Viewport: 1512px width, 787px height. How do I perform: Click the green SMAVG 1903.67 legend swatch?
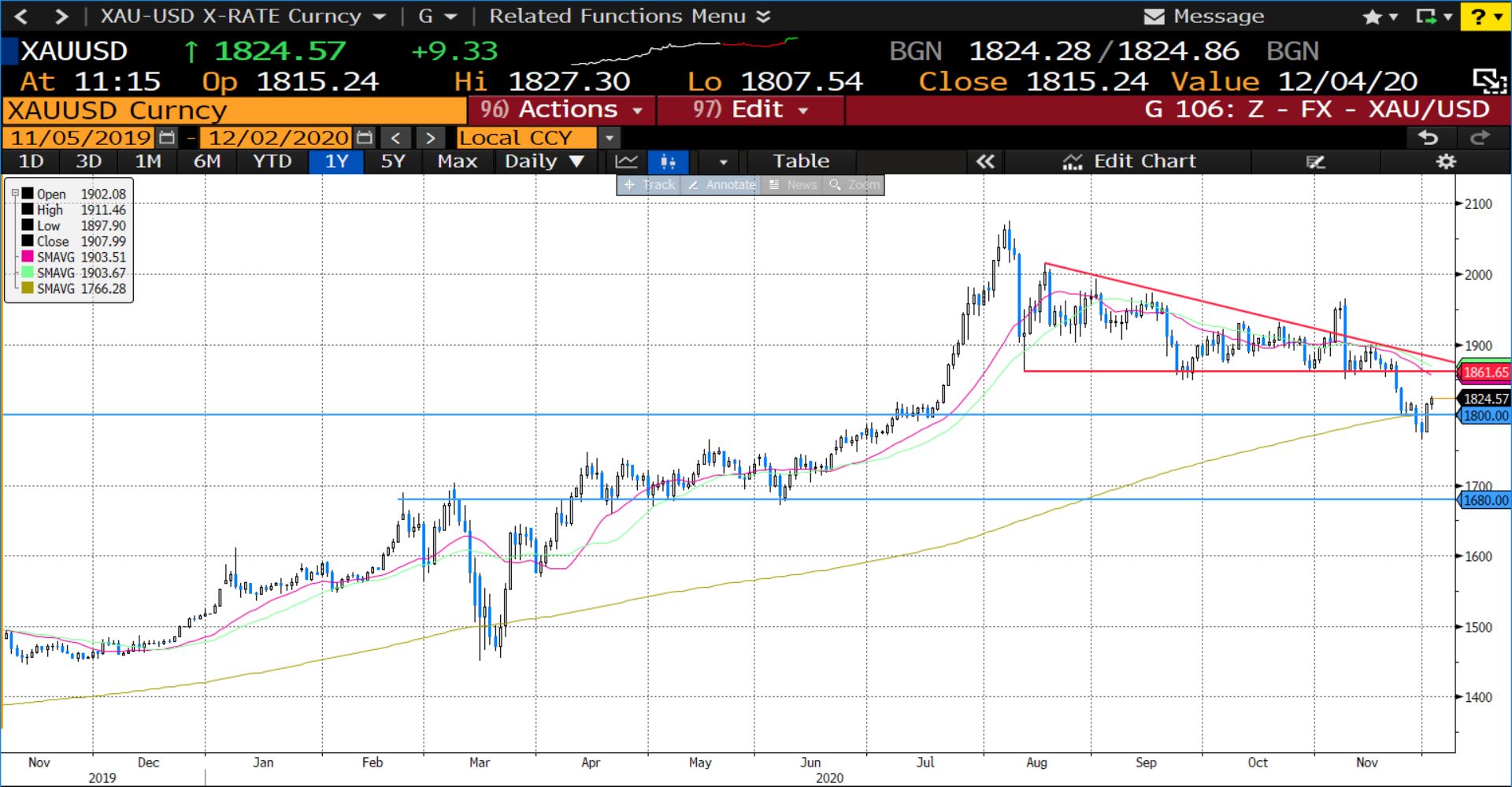[28, 273]
